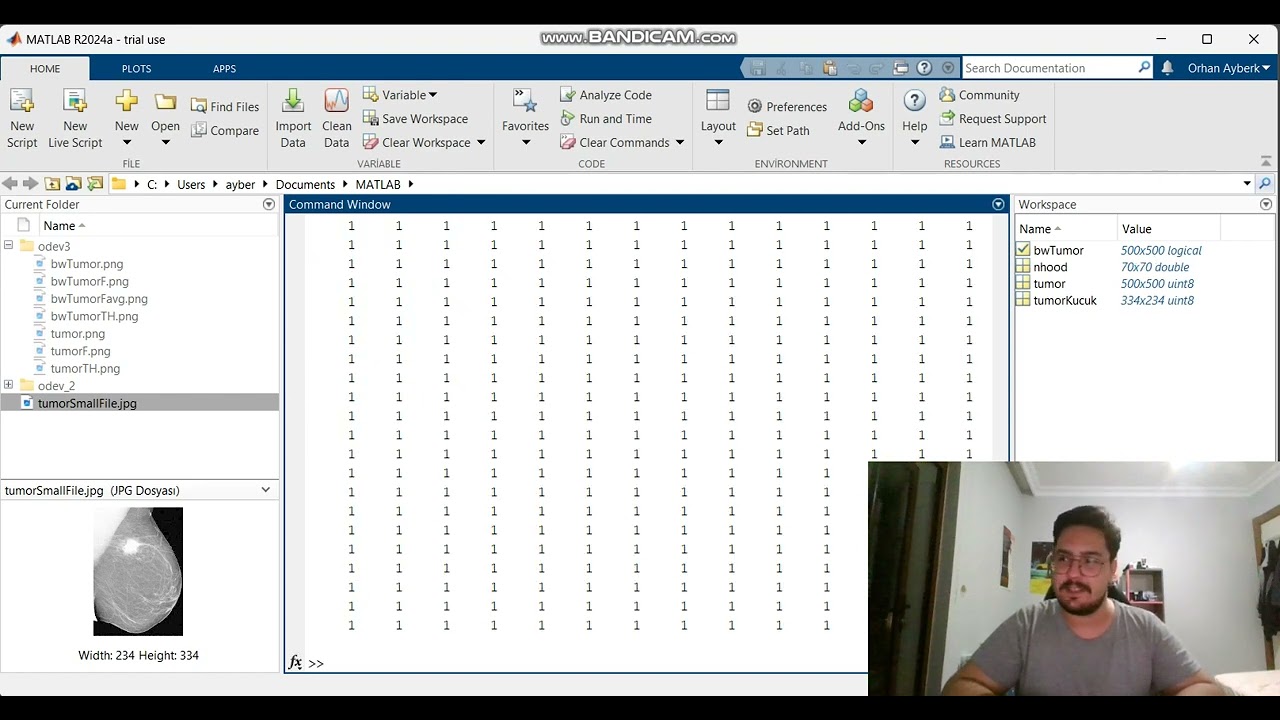The image size is (1280, 720).
Task: Open Current Folder panel actions menu
Action: [x=268, y=204]
